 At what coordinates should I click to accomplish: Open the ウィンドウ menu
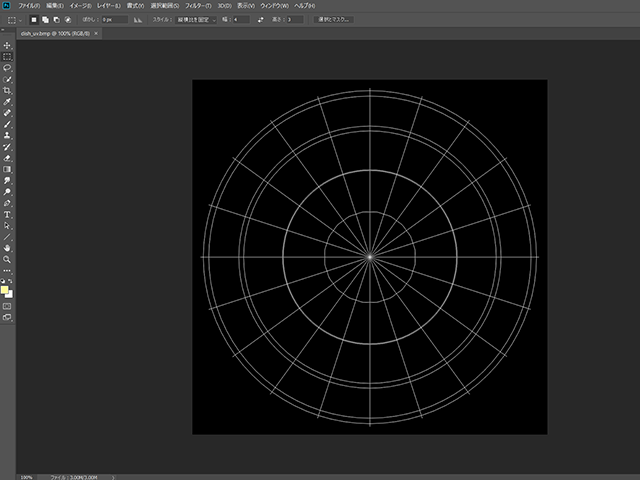point(274,6)
